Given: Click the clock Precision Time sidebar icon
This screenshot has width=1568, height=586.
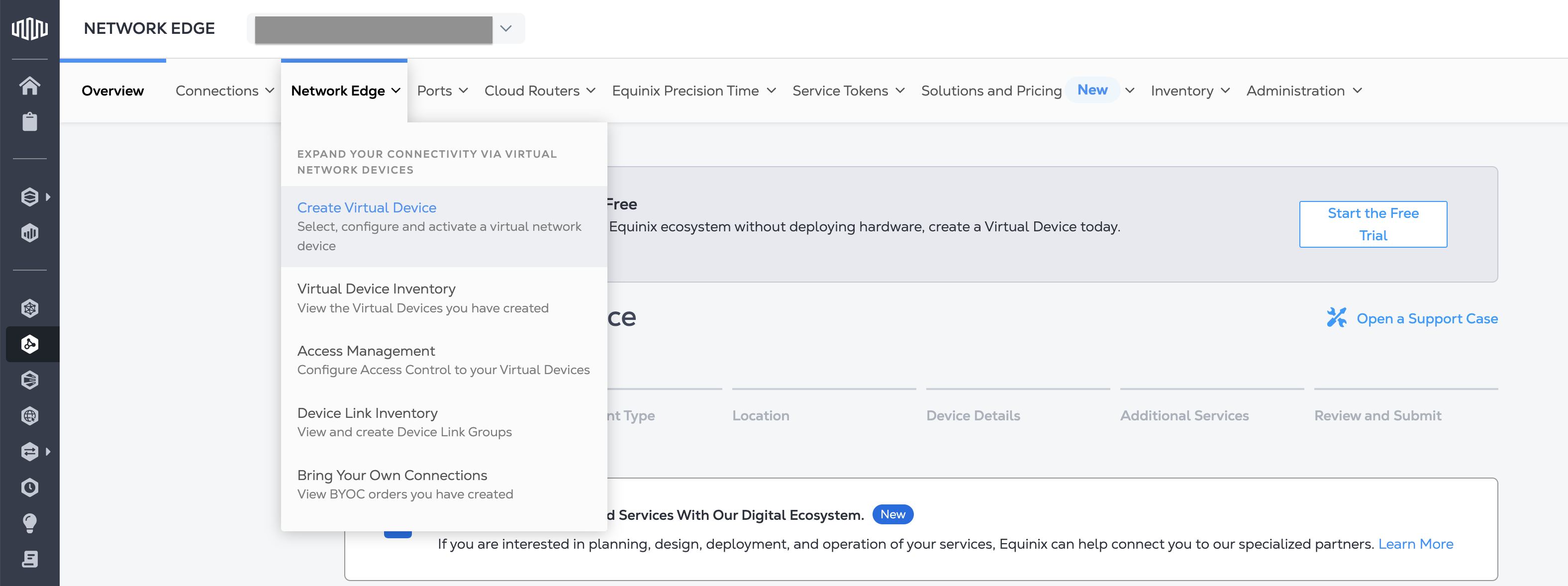Looking at the screenshot, I should [29, 487].
